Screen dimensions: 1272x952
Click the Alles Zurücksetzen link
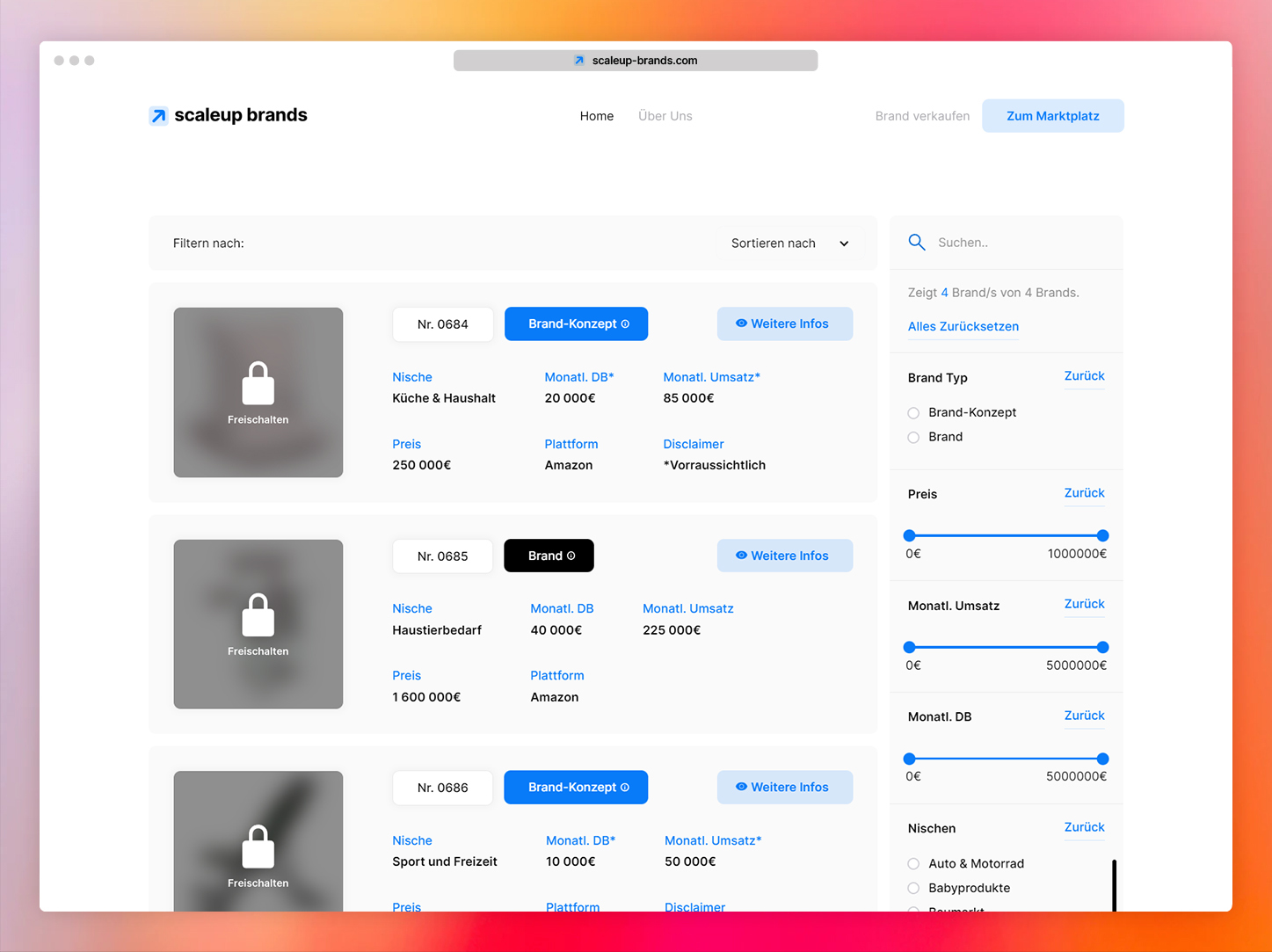(x=963, y=326)
